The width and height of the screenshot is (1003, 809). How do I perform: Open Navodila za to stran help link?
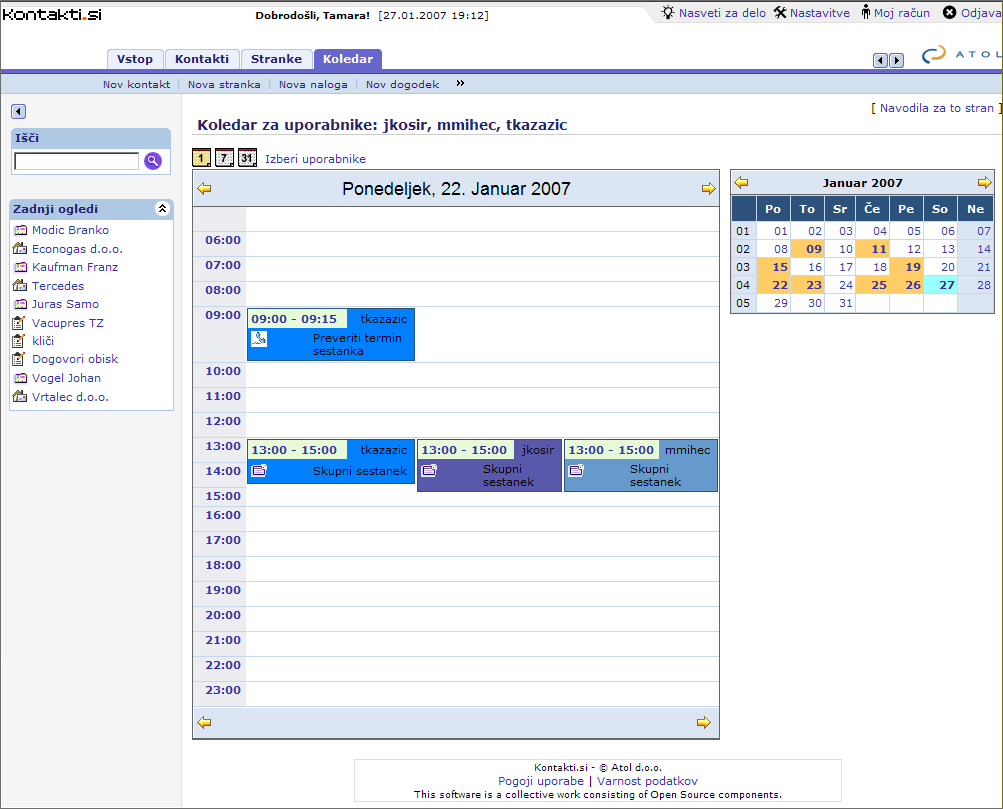pos(936,108)
